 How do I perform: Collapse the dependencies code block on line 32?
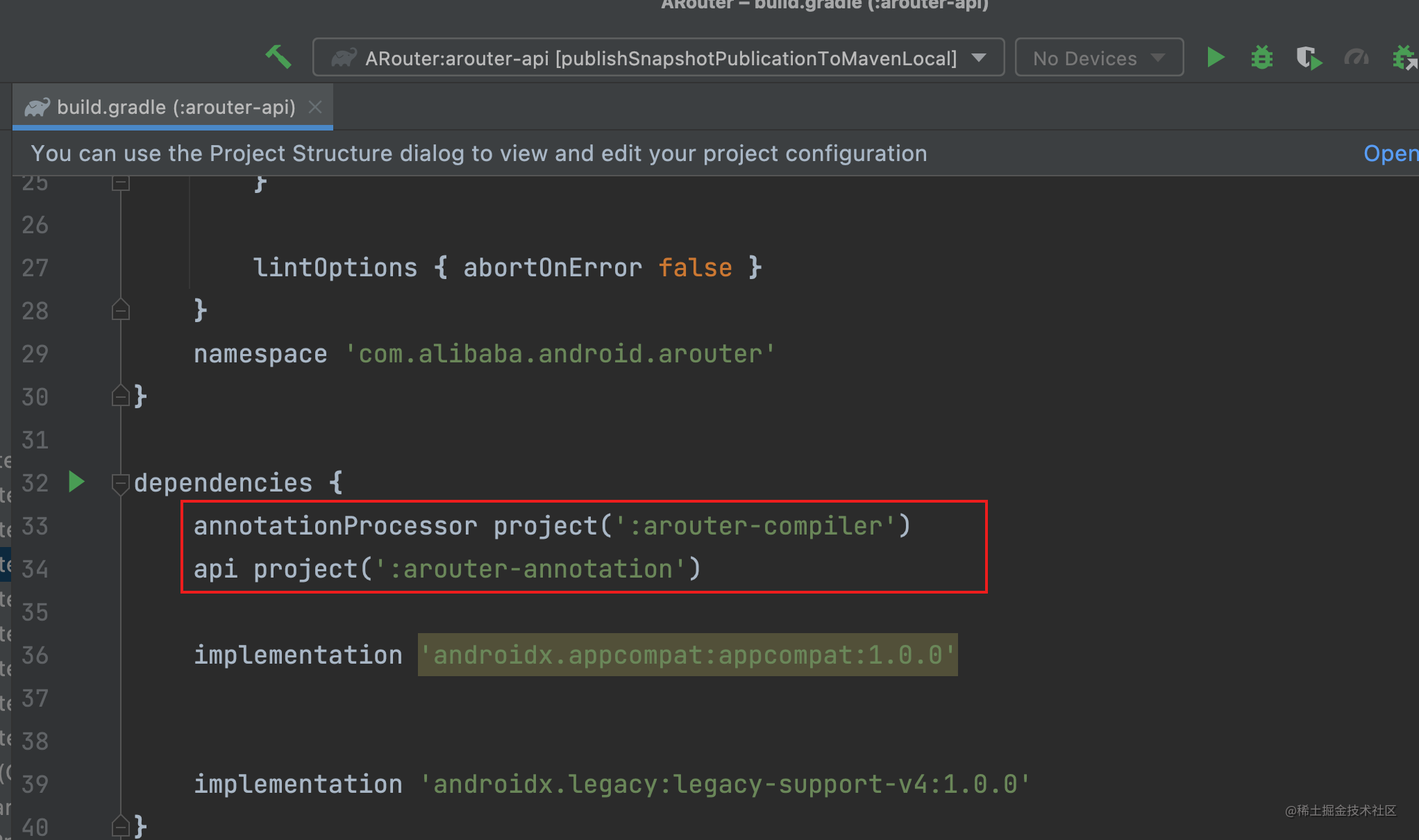(121, 482)
